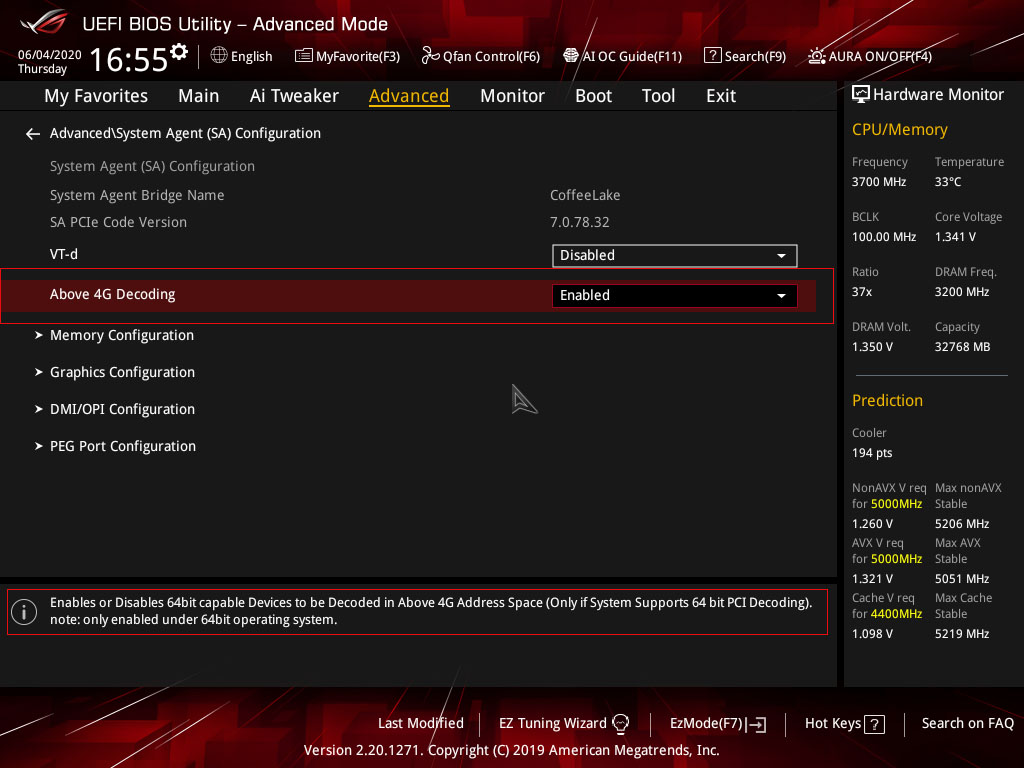Open the Monitor tab

pyautogui.click(x=512, y=96)
